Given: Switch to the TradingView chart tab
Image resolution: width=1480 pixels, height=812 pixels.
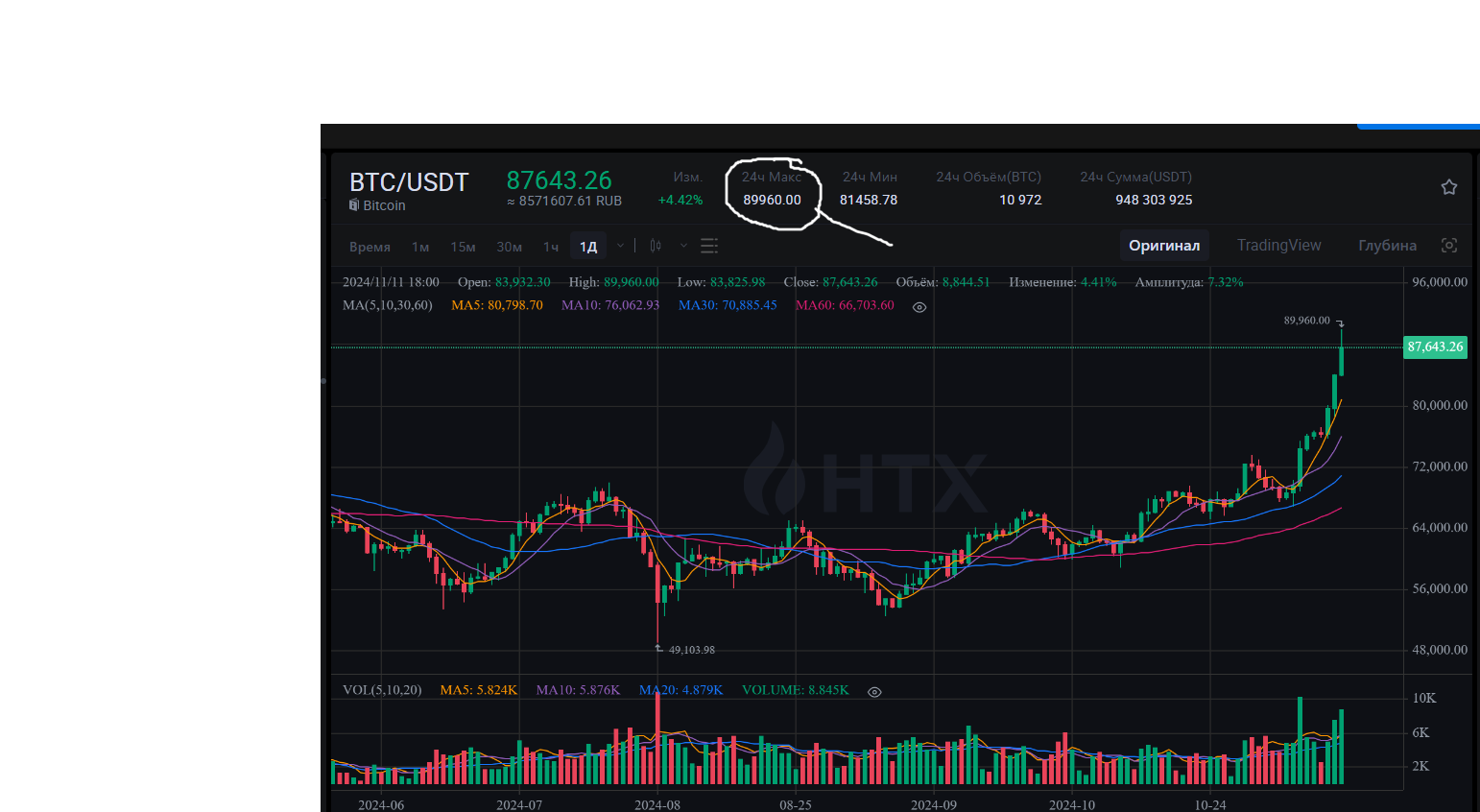Looking at the screenshot, I should click(1278, 246).
